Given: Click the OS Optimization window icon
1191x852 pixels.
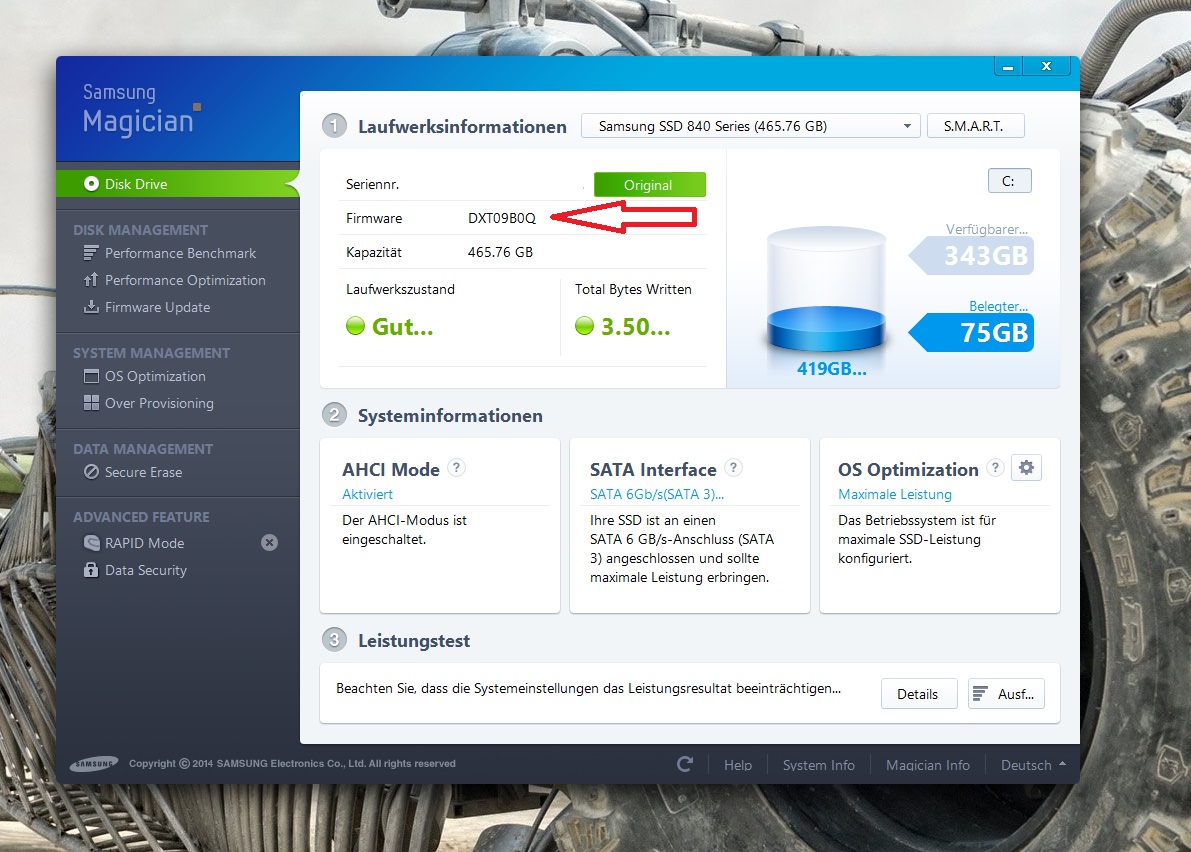Looking at the screenshot, I should pyautogui.click(x=91, y=376).
